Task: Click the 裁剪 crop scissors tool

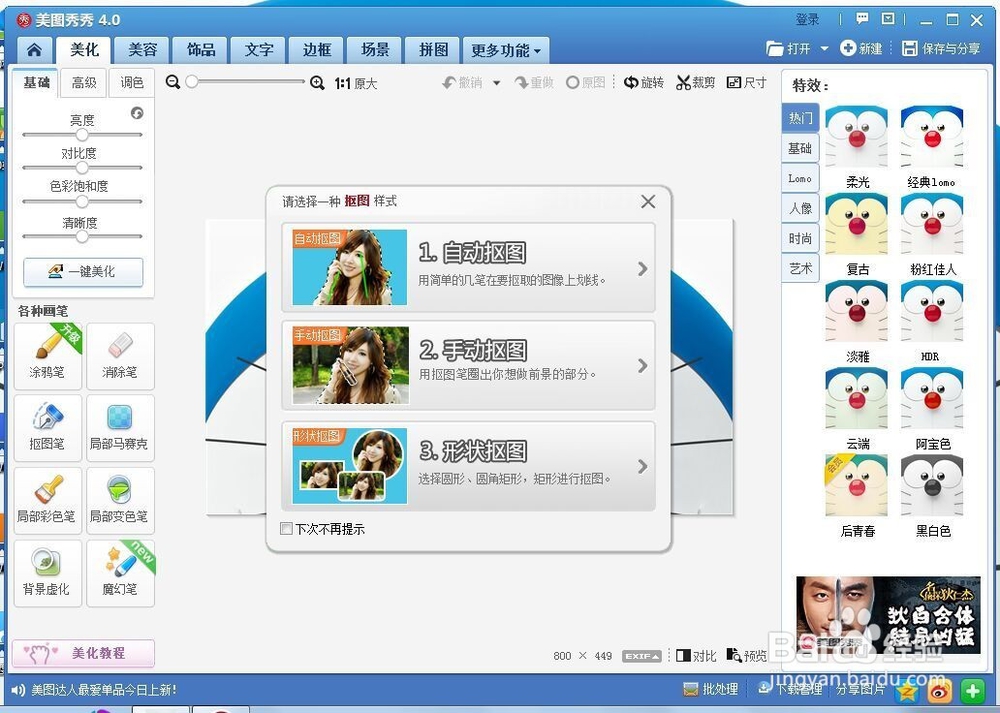Action: click(x=695, y=82)
